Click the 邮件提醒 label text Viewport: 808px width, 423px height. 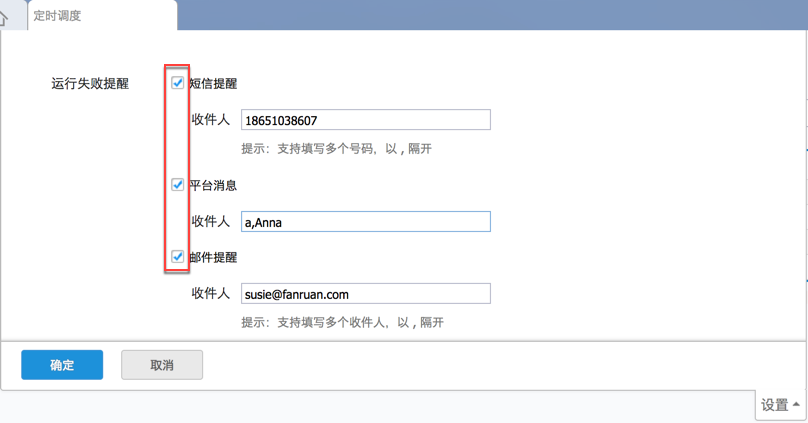tap(213, 258)
